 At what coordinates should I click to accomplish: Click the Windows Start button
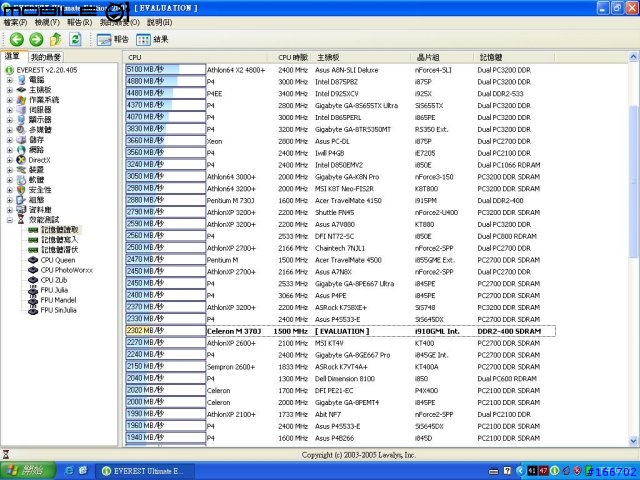(28, 471)
